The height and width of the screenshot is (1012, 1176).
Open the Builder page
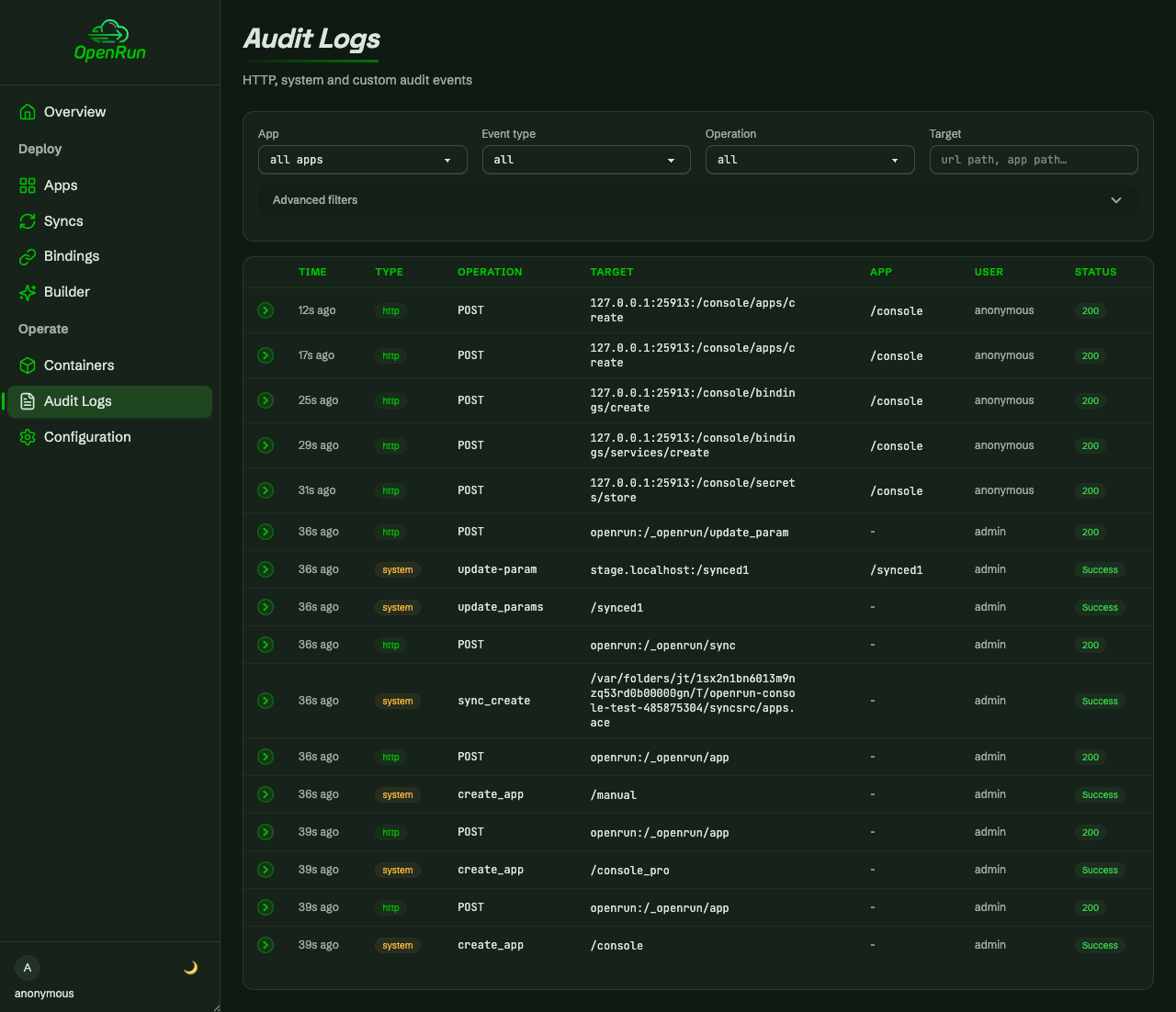pos(109,292)
